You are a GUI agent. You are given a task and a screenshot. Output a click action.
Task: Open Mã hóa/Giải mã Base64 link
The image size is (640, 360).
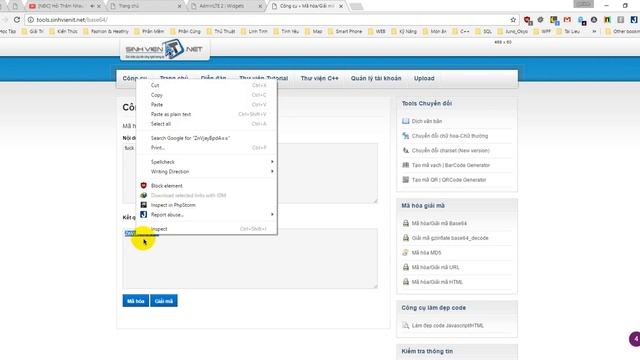439,223
